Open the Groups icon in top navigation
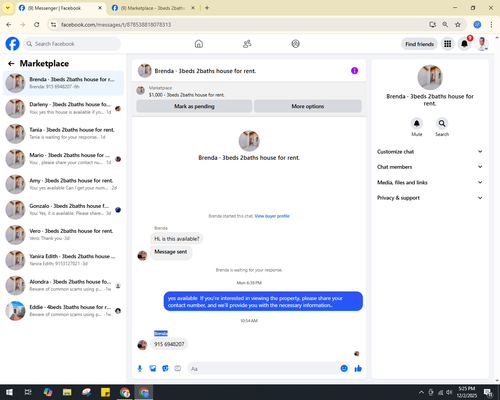The width and height of the screenshot is (500, 400). point(295,44)
